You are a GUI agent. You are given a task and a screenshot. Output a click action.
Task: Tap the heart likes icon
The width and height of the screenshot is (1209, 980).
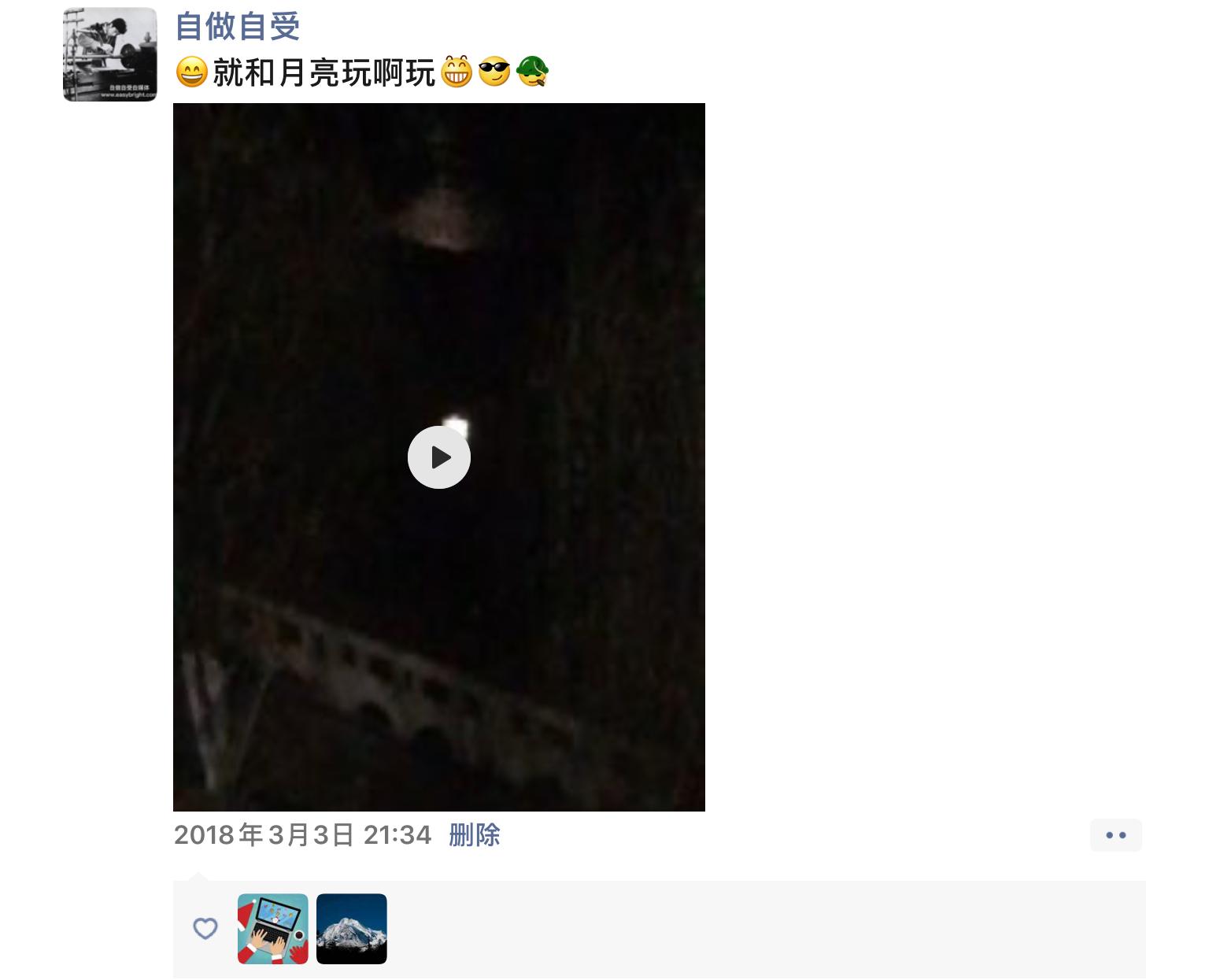point(205,929)
